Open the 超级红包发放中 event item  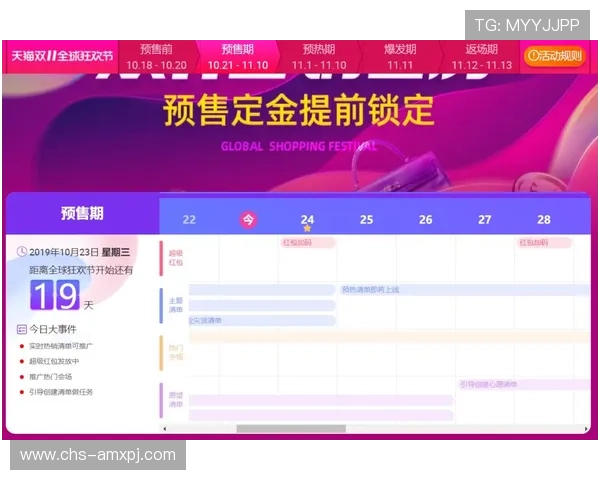[x=54, y=361]
